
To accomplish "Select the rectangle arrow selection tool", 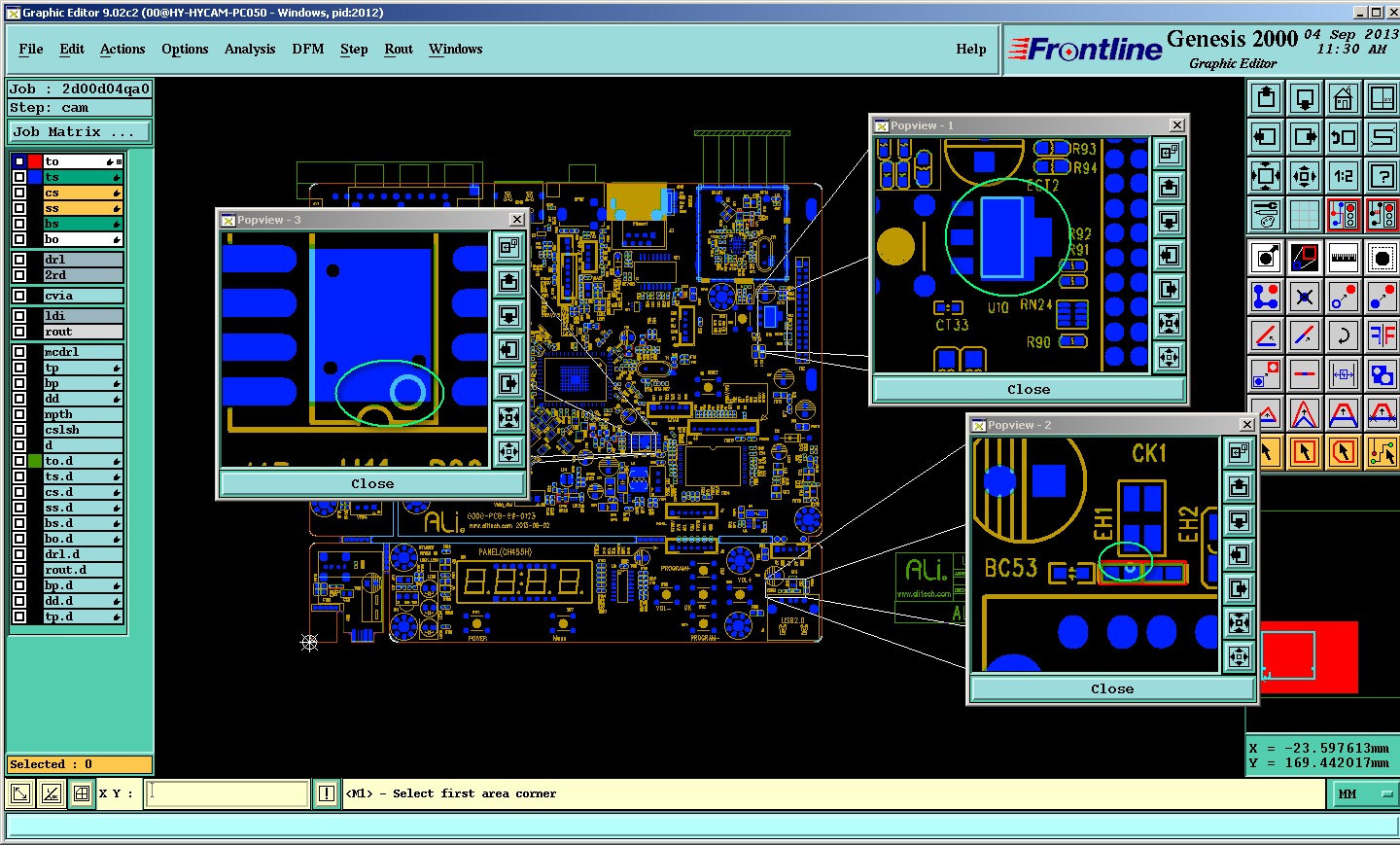I will 1305,451.
